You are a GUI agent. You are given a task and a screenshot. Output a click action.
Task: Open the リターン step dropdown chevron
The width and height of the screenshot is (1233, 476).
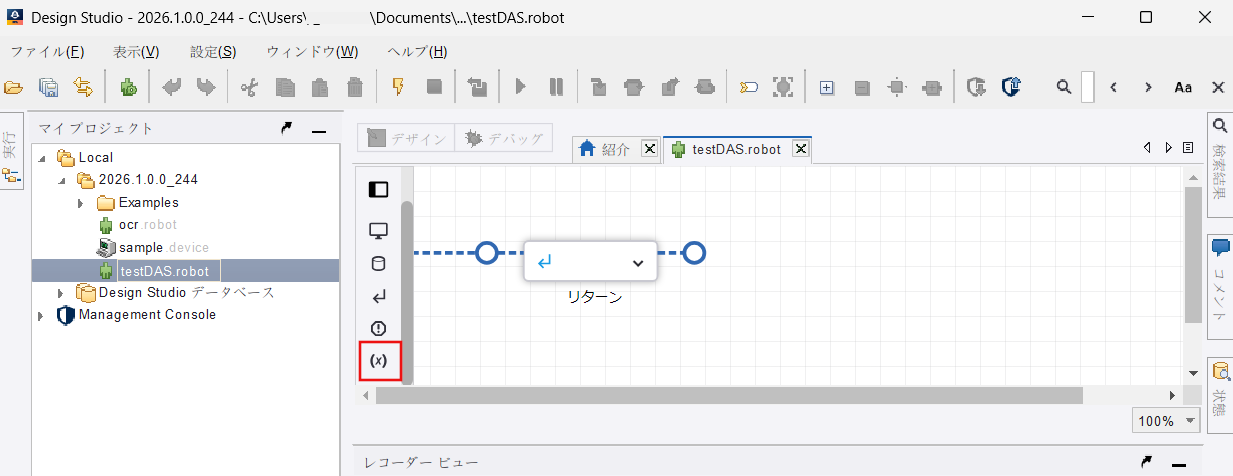[x=638, y=262]
